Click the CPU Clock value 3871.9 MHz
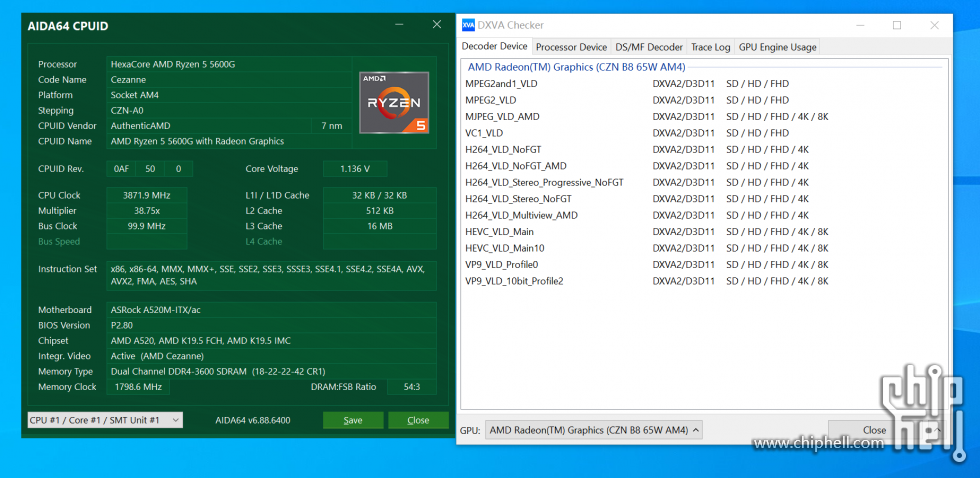 147,195
